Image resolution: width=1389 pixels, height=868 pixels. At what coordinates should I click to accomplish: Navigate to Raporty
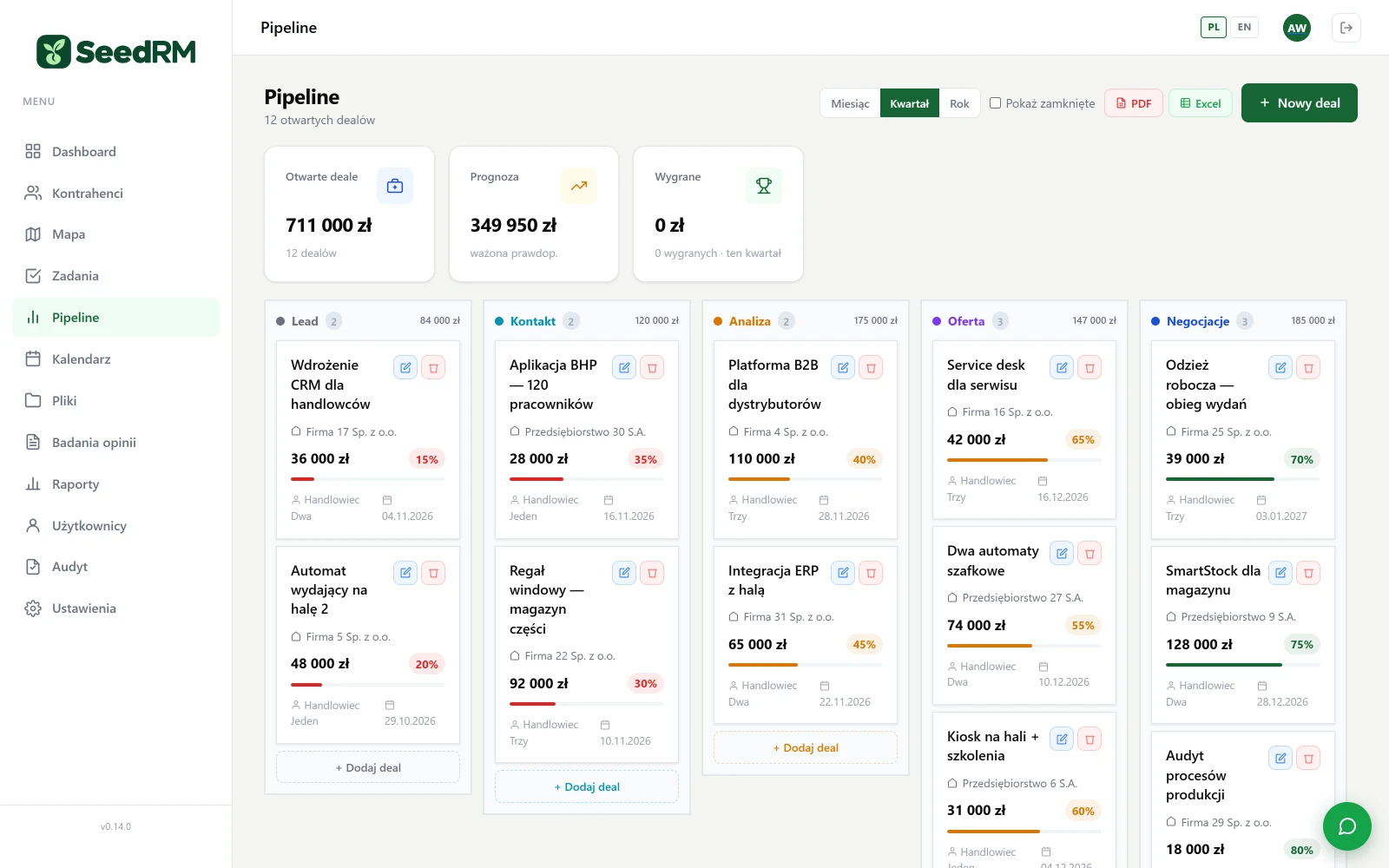point(116,484)
